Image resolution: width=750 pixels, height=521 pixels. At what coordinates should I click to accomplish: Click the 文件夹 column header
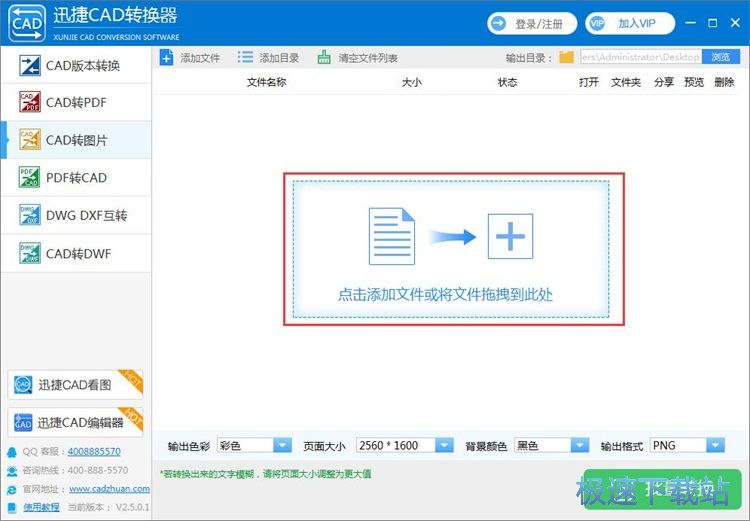coord(626,82)
